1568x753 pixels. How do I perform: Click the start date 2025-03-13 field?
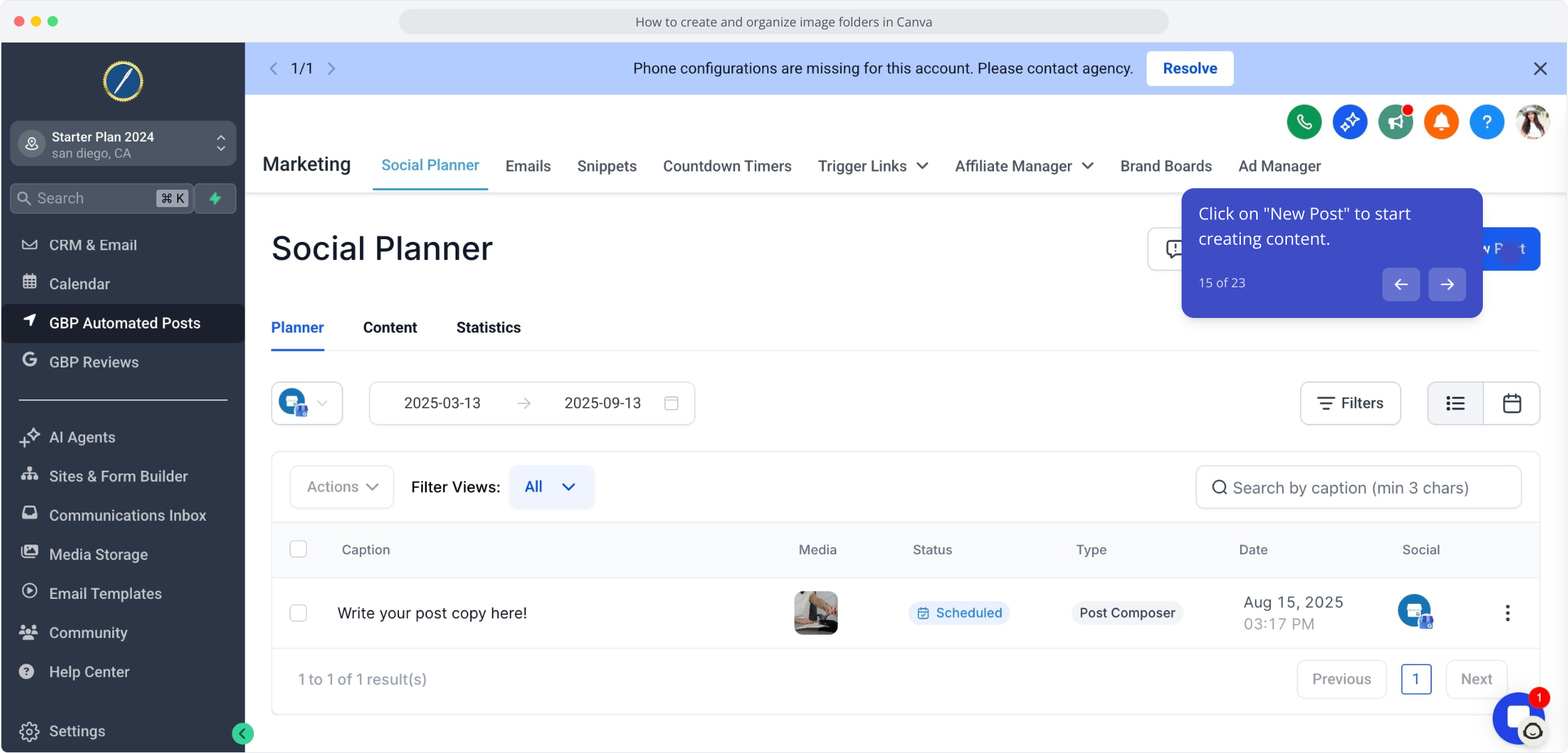(442, 403)
